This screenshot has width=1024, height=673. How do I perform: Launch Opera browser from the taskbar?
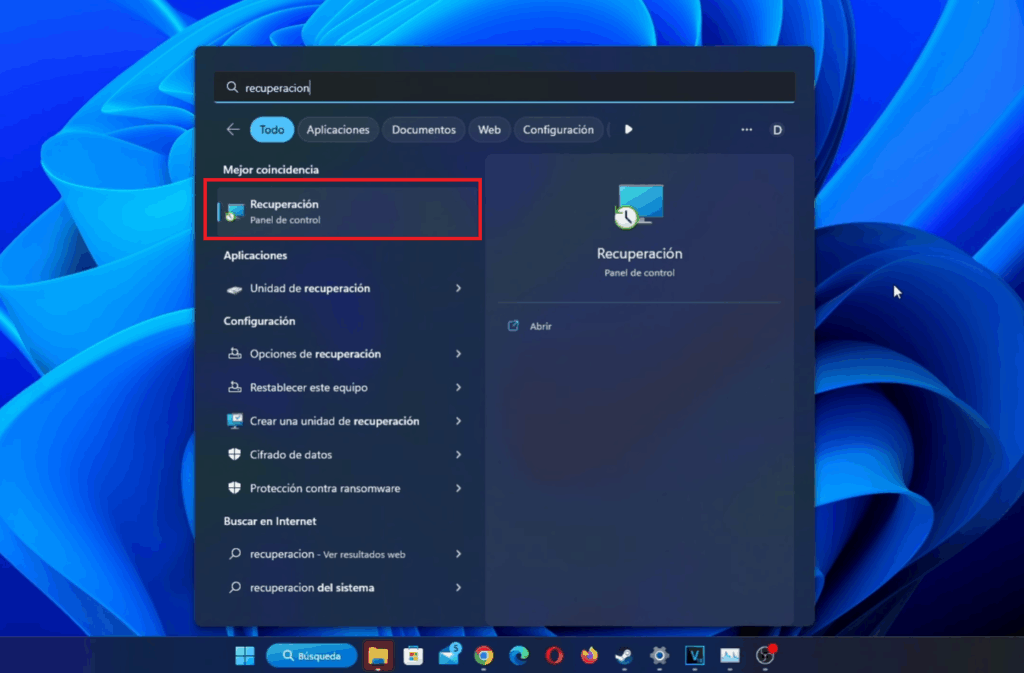pos(554,655)
